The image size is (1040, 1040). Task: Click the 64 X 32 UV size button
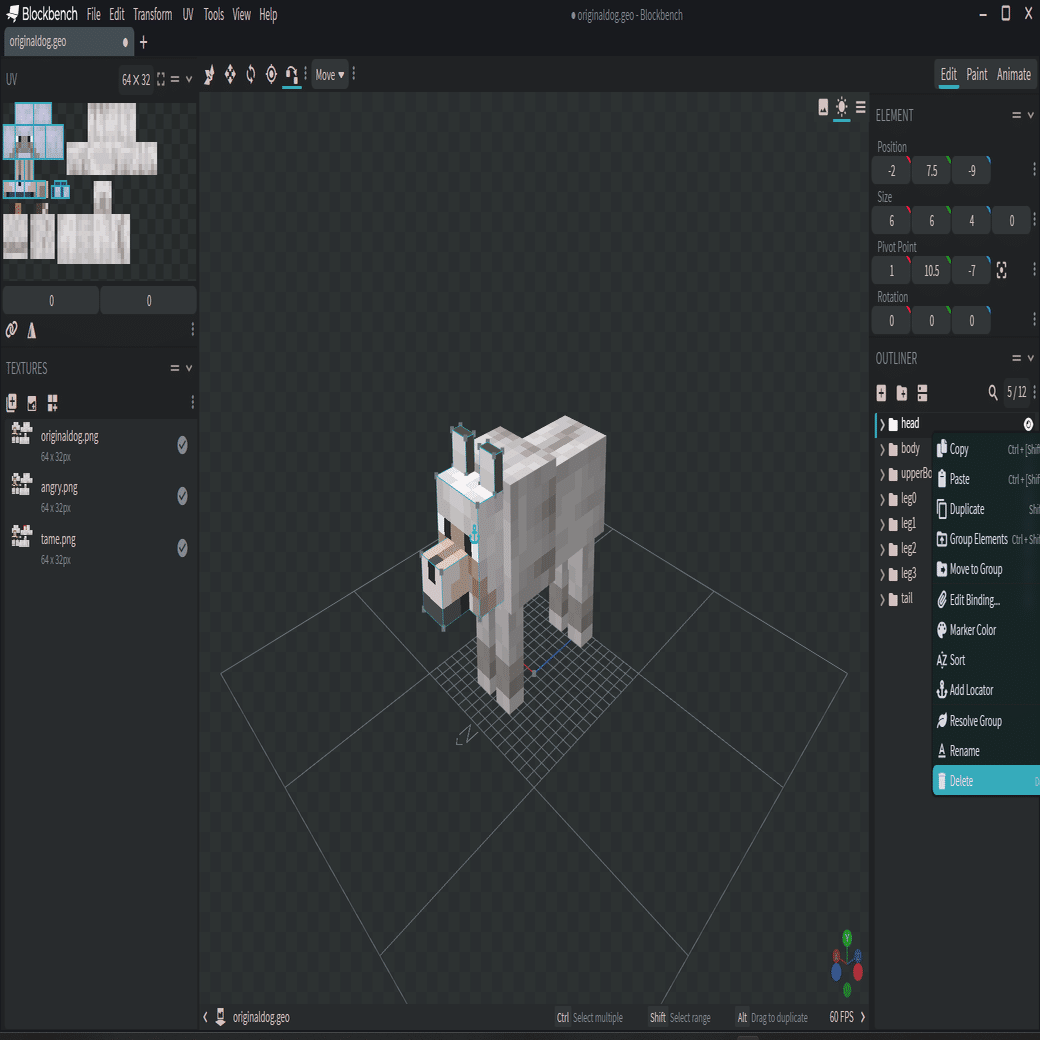pos(136,80)
